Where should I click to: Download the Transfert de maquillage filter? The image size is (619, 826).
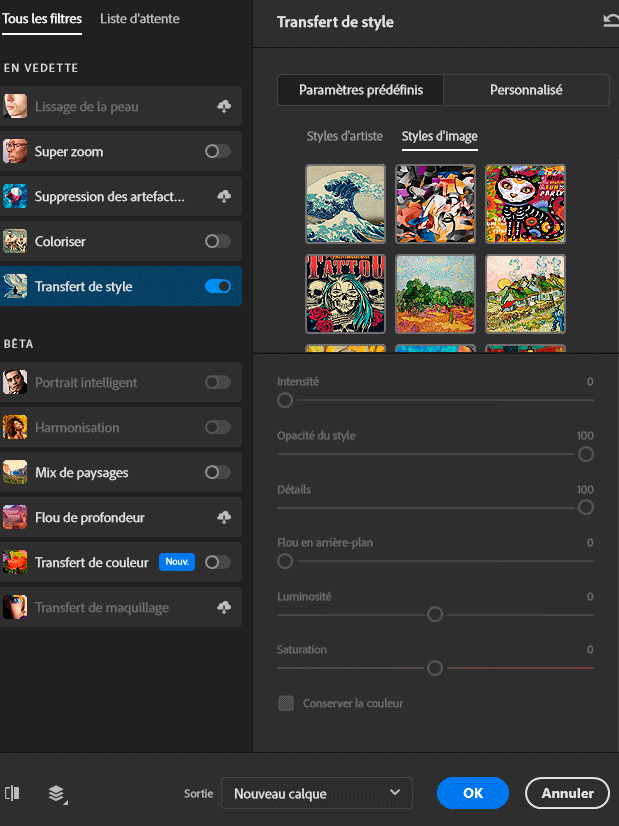tap(224, 607)
